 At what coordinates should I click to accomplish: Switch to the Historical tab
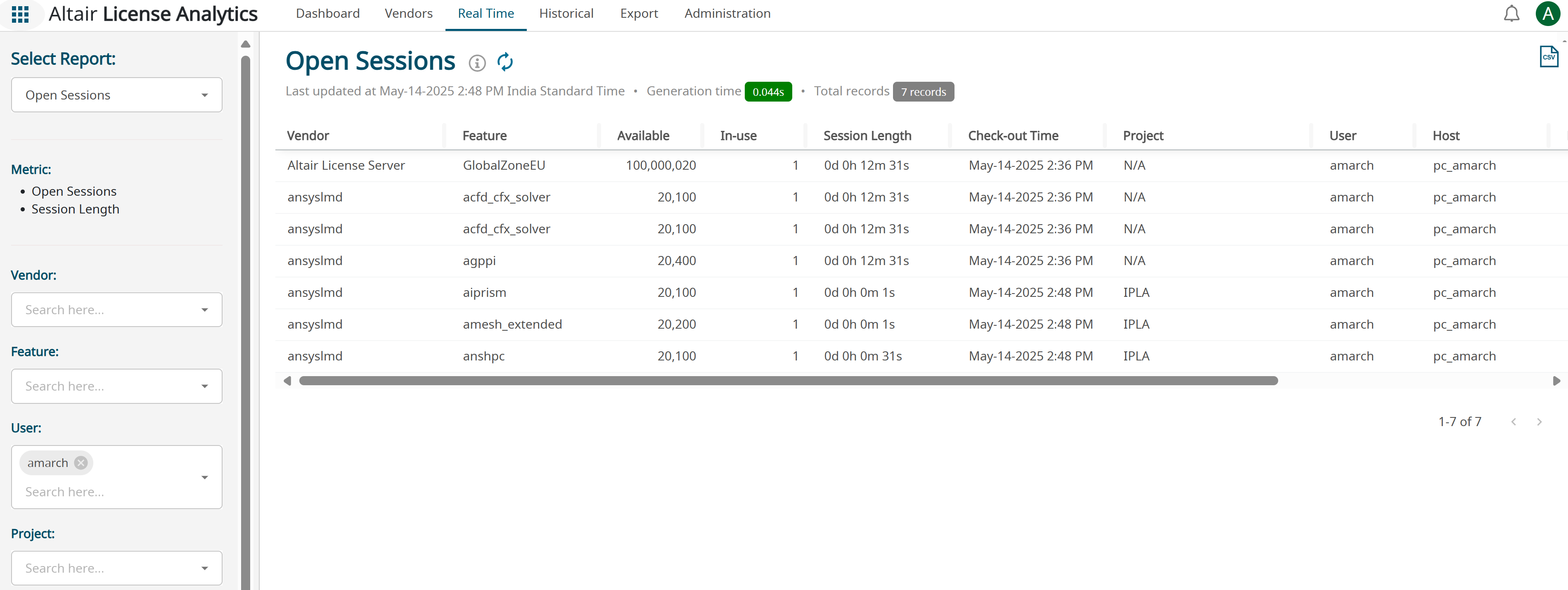566,13
